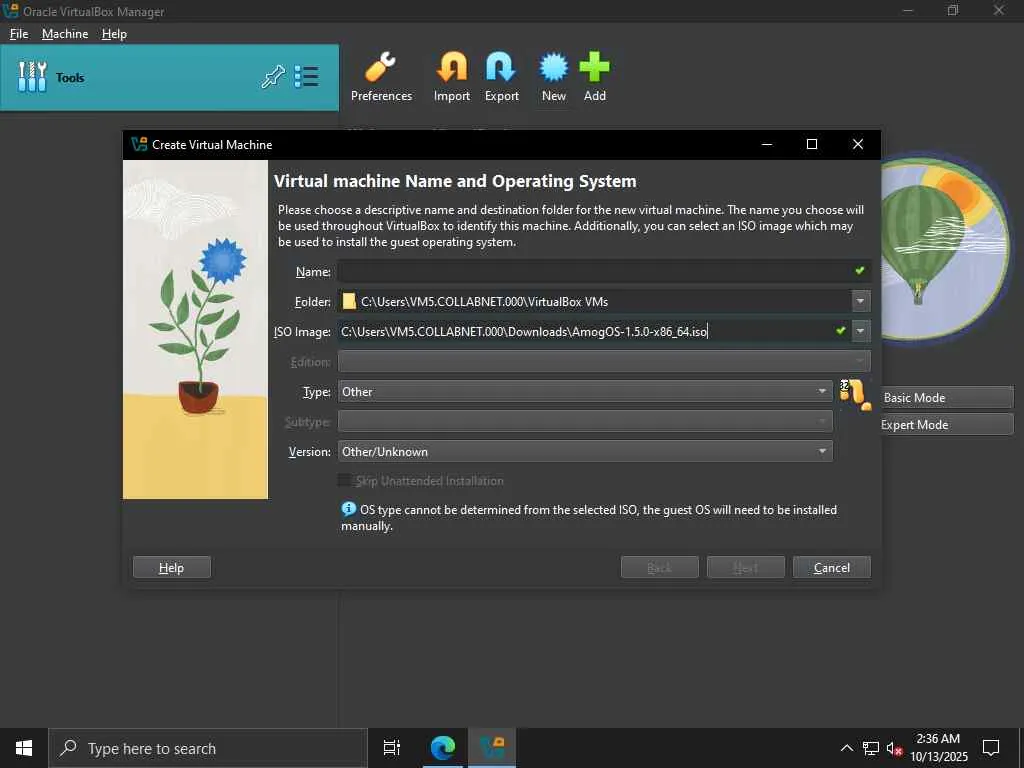Open the Help menu in menu bar
Image resolution: width=1024 pixels, height=768 pixels.
tap(114, 33)
